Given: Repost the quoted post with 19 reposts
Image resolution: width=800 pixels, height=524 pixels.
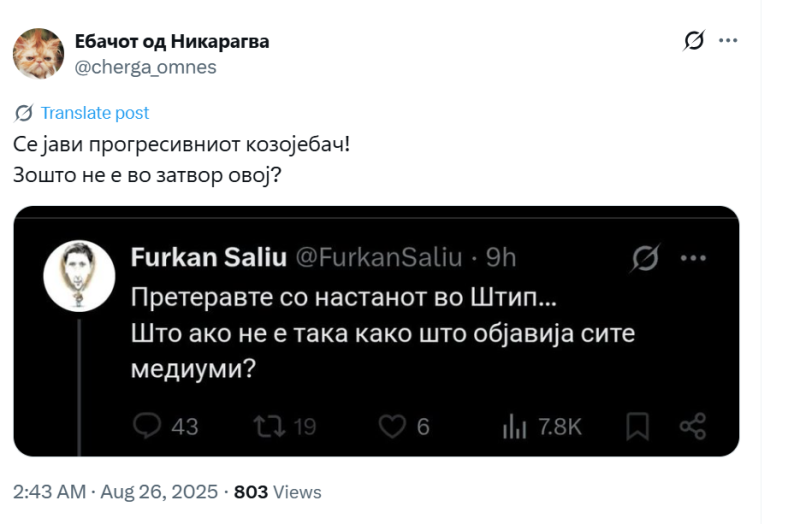Looking at the screenshot, I should coord(268,426).
